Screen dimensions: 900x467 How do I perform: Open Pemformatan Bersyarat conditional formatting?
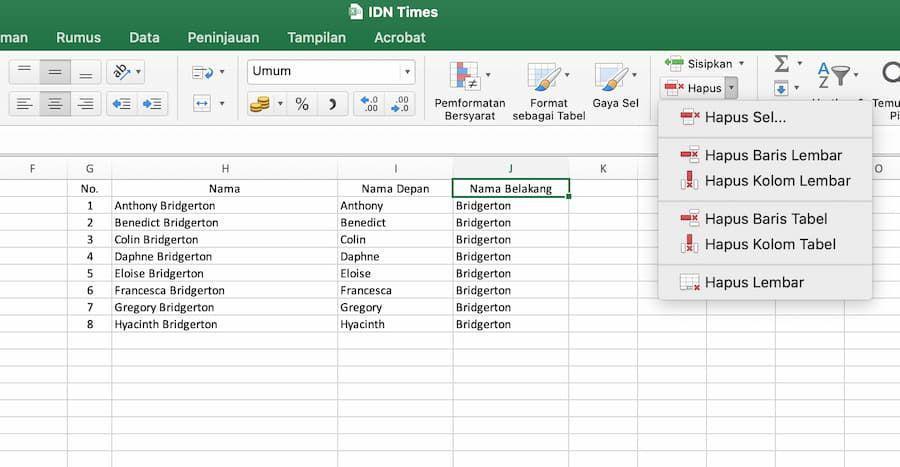[x=470, y=91]
